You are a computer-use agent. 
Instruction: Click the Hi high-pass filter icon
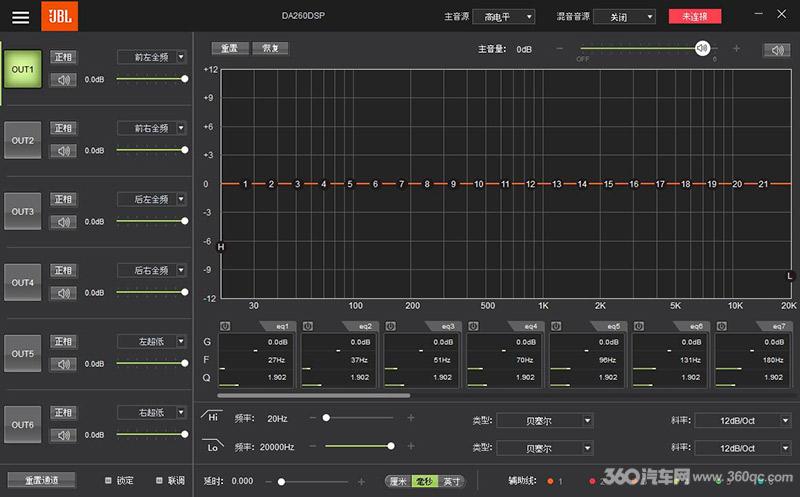(212, 416)
